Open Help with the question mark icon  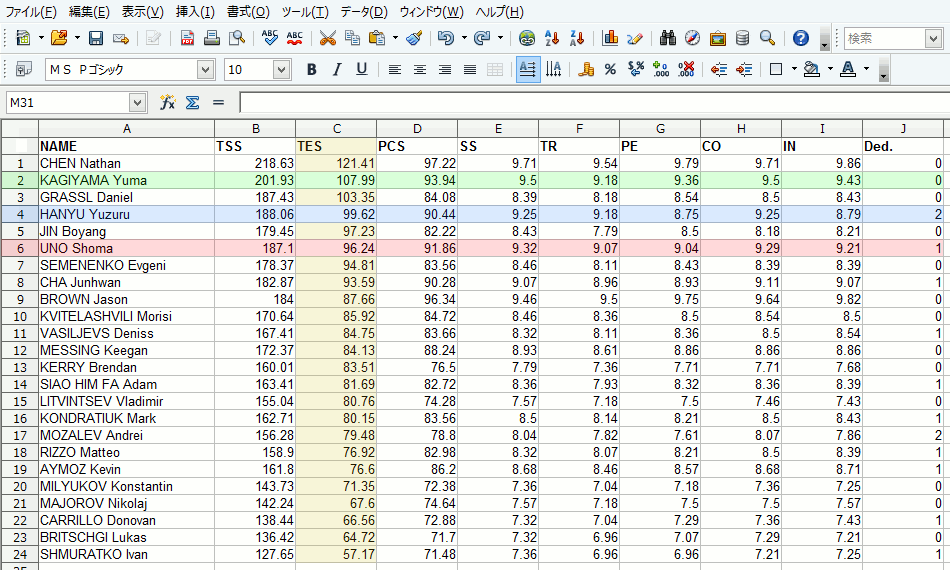tap(800, 38)
